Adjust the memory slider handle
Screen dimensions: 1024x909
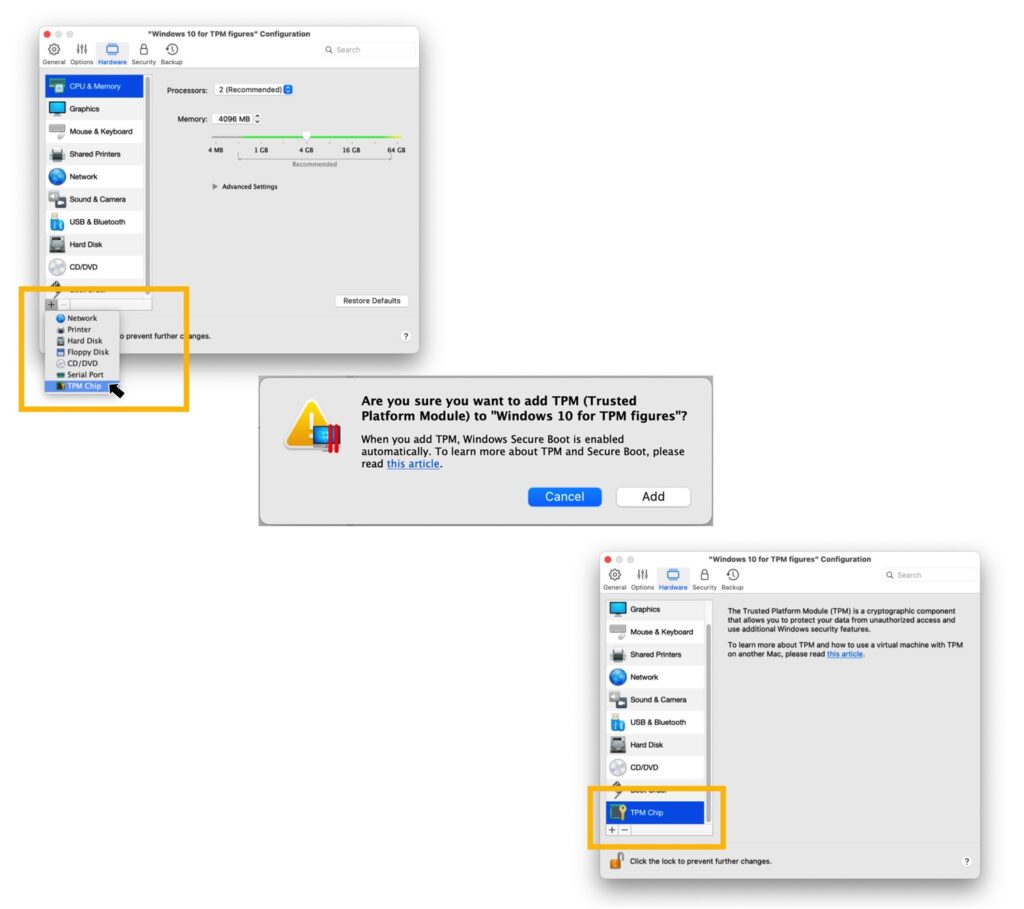pyautogui.click(x=307, y=136)
